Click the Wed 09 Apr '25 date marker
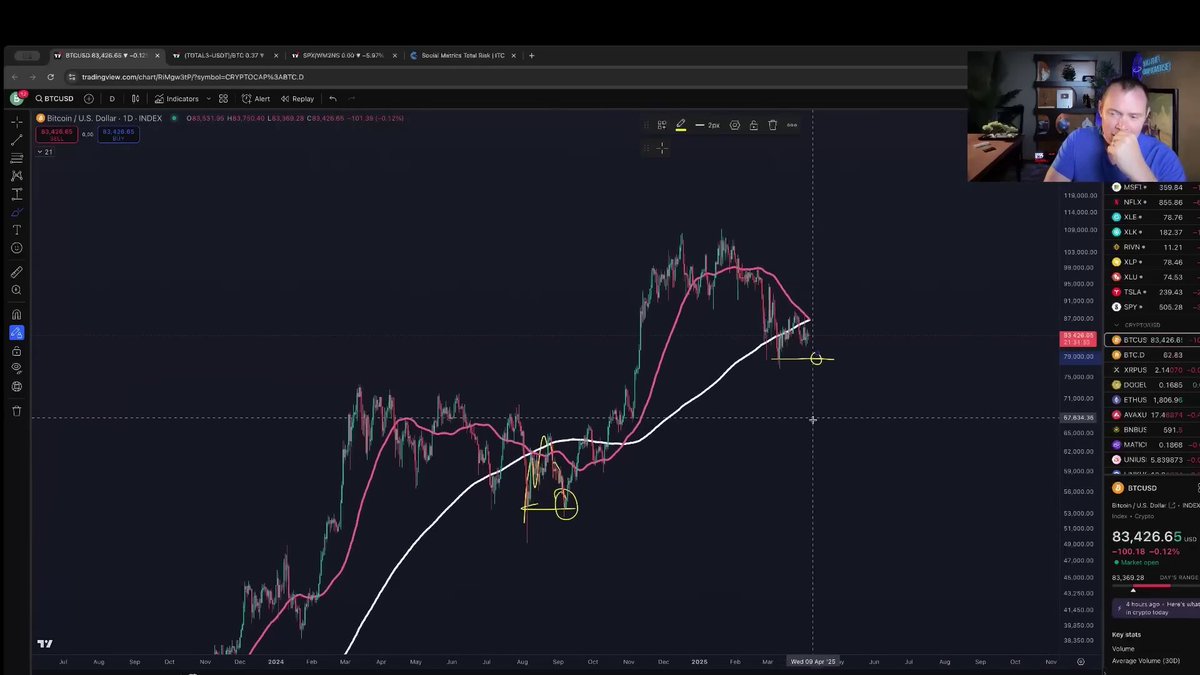The image size is (1200, 675). (812, 661)
